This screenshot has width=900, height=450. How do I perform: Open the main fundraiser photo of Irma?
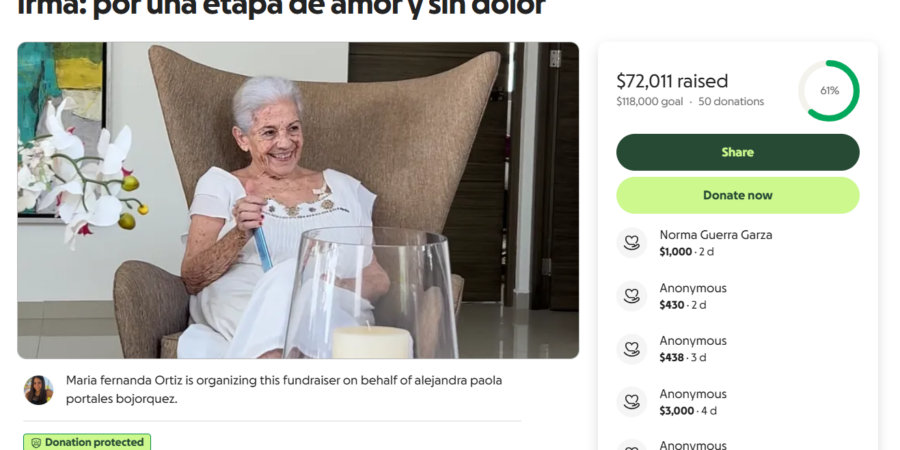(x=298, y=200)
